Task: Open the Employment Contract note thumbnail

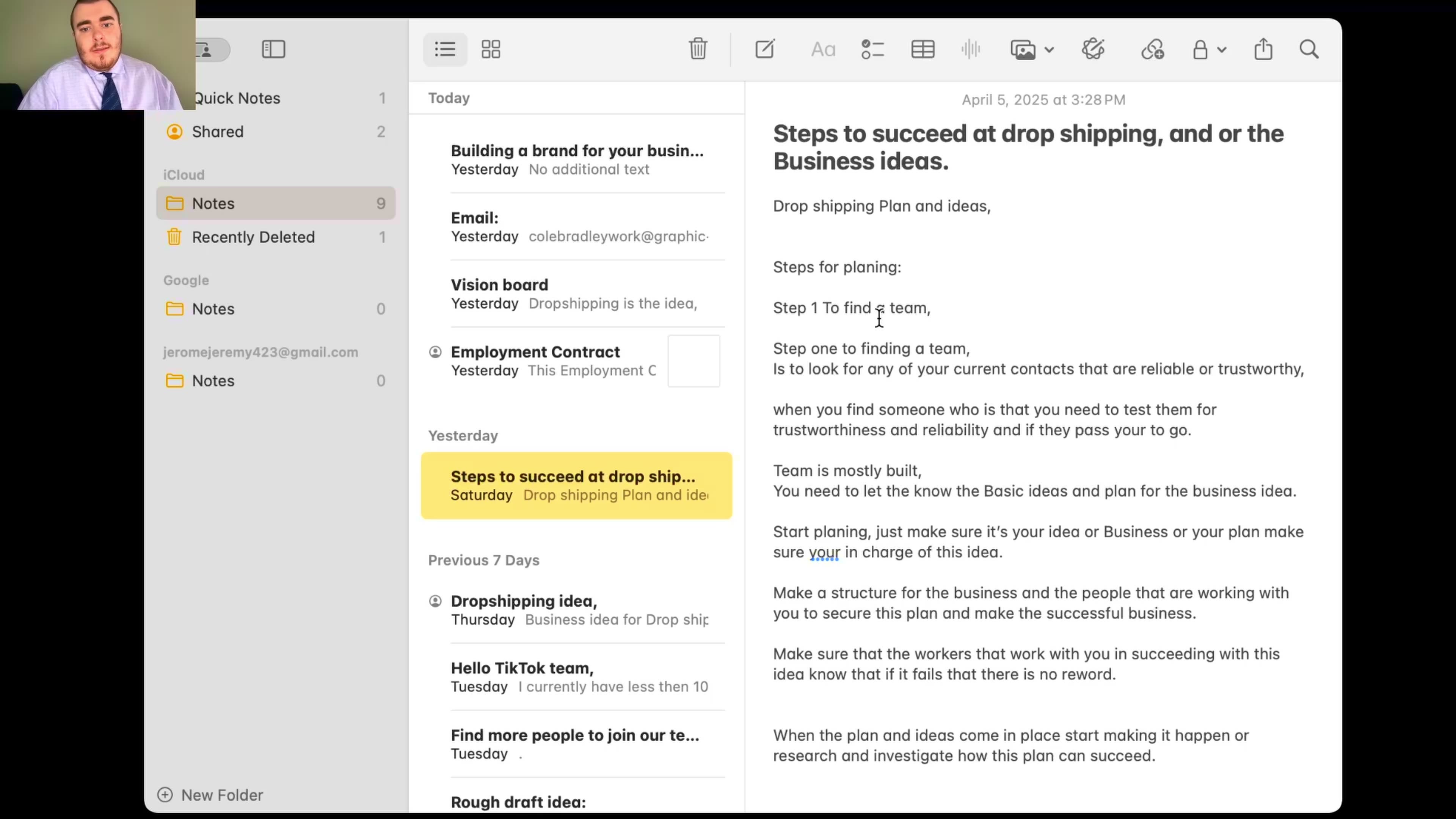Action: point(693,361)
